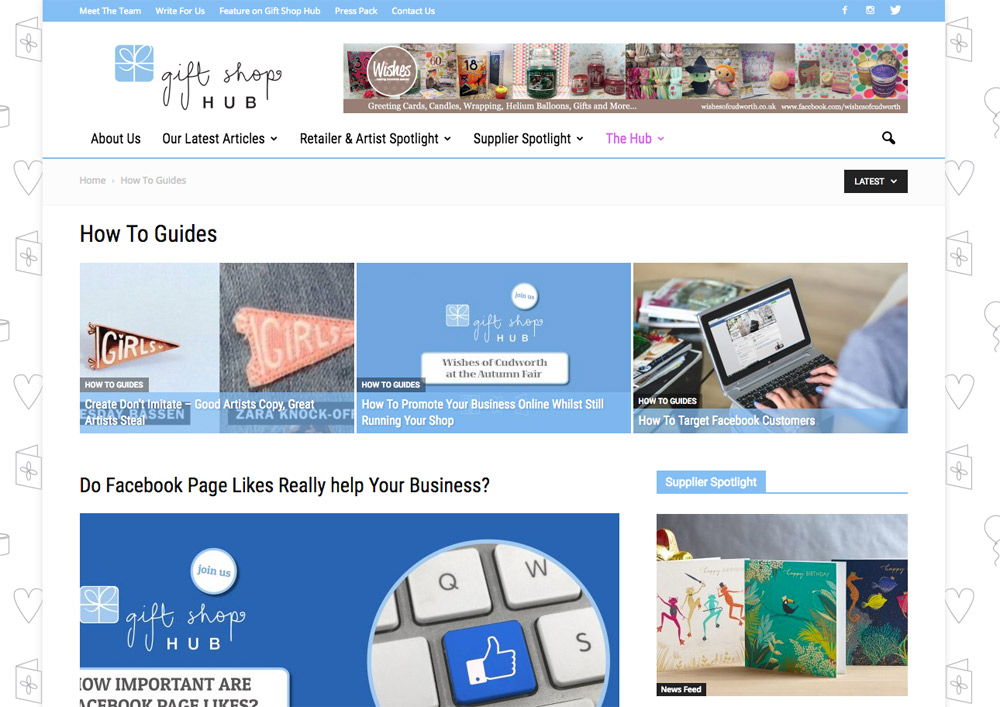Go to About Us page
This screenshot has height=707, width=1000.
pyautogui.click(x=115, y=138)
